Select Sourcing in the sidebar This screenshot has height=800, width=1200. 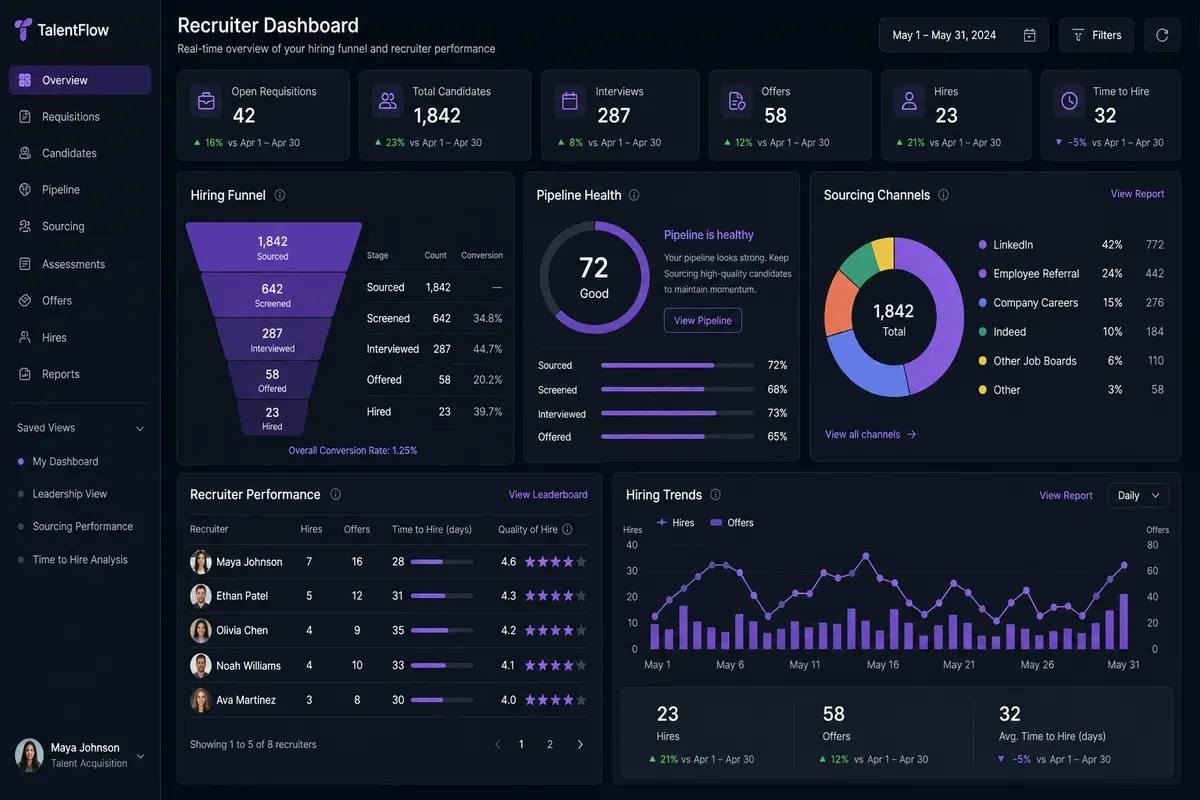(80, 227)
